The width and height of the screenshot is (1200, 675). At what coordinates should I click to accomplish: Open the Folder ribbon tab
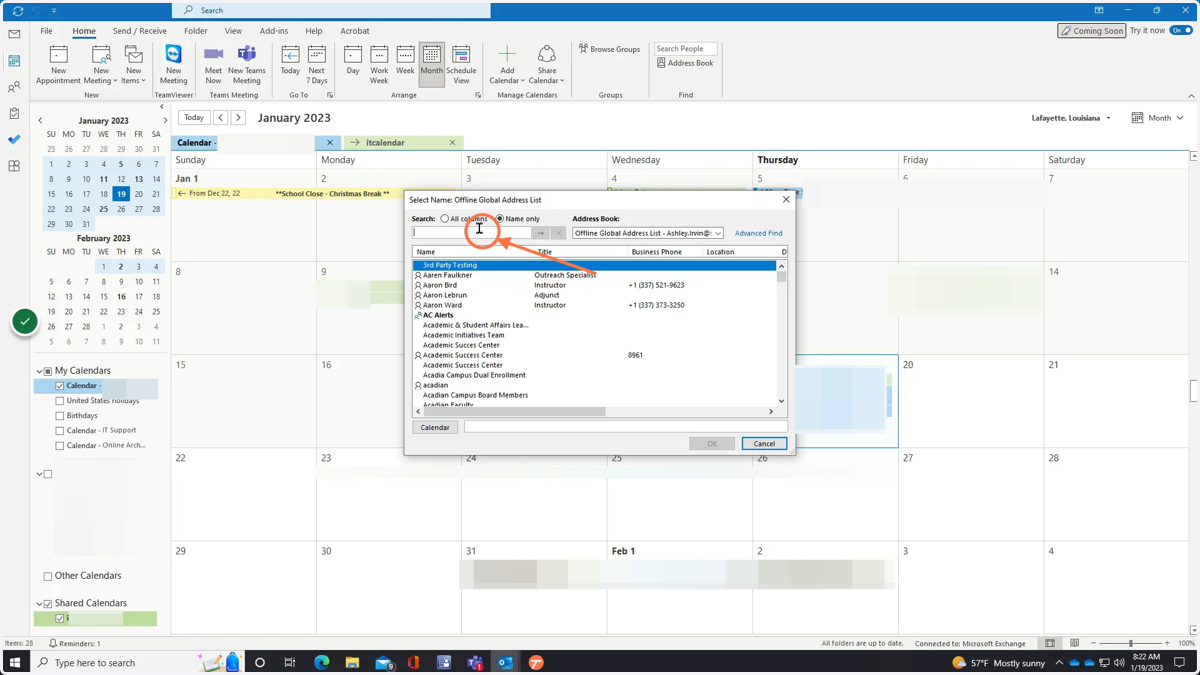click(x=195, y=31)
